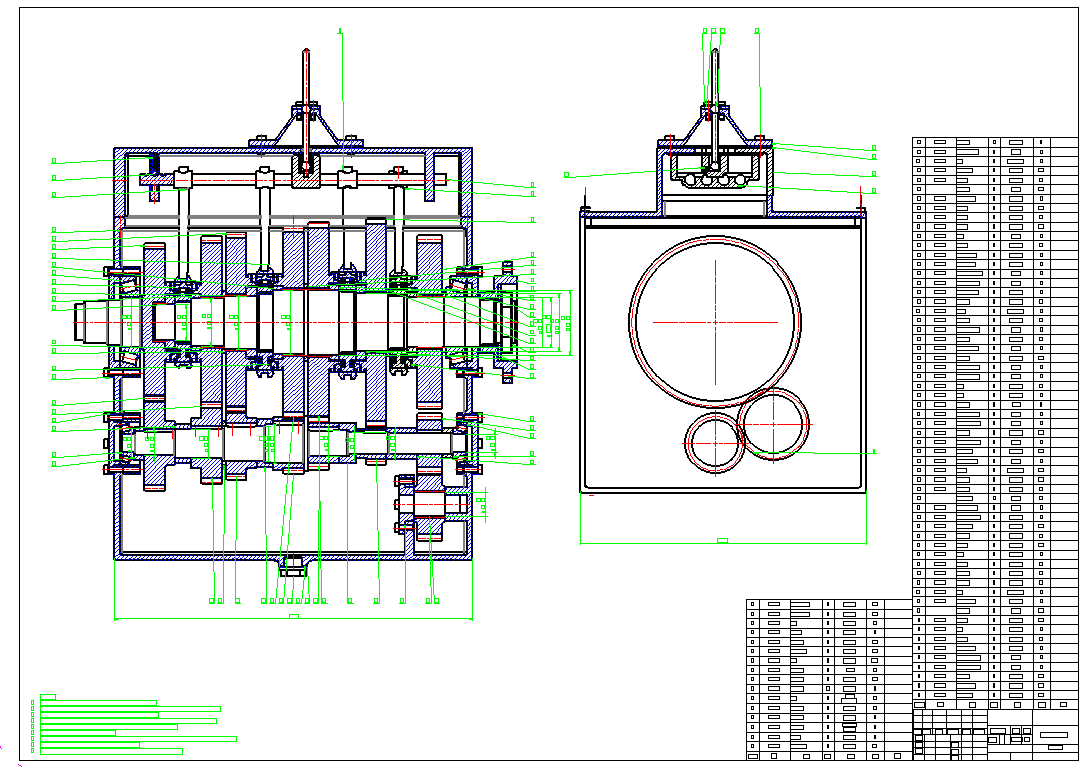Viewport: 1085px width, 767px height.
Task: Select the shift lever in the side view
Action: point(714,109)
